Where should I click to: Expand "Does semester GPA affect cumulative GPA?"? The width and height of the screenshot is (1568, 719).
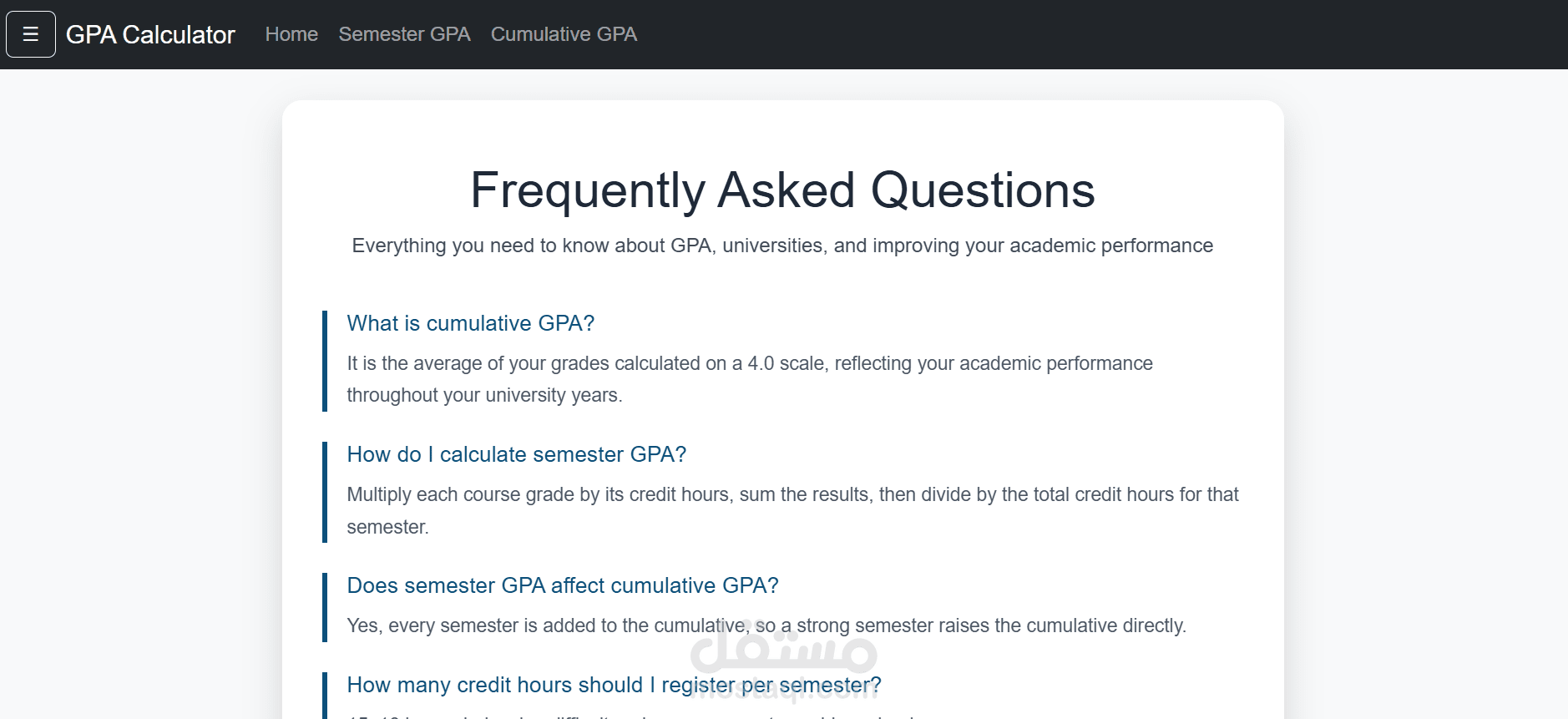(562, 585)
